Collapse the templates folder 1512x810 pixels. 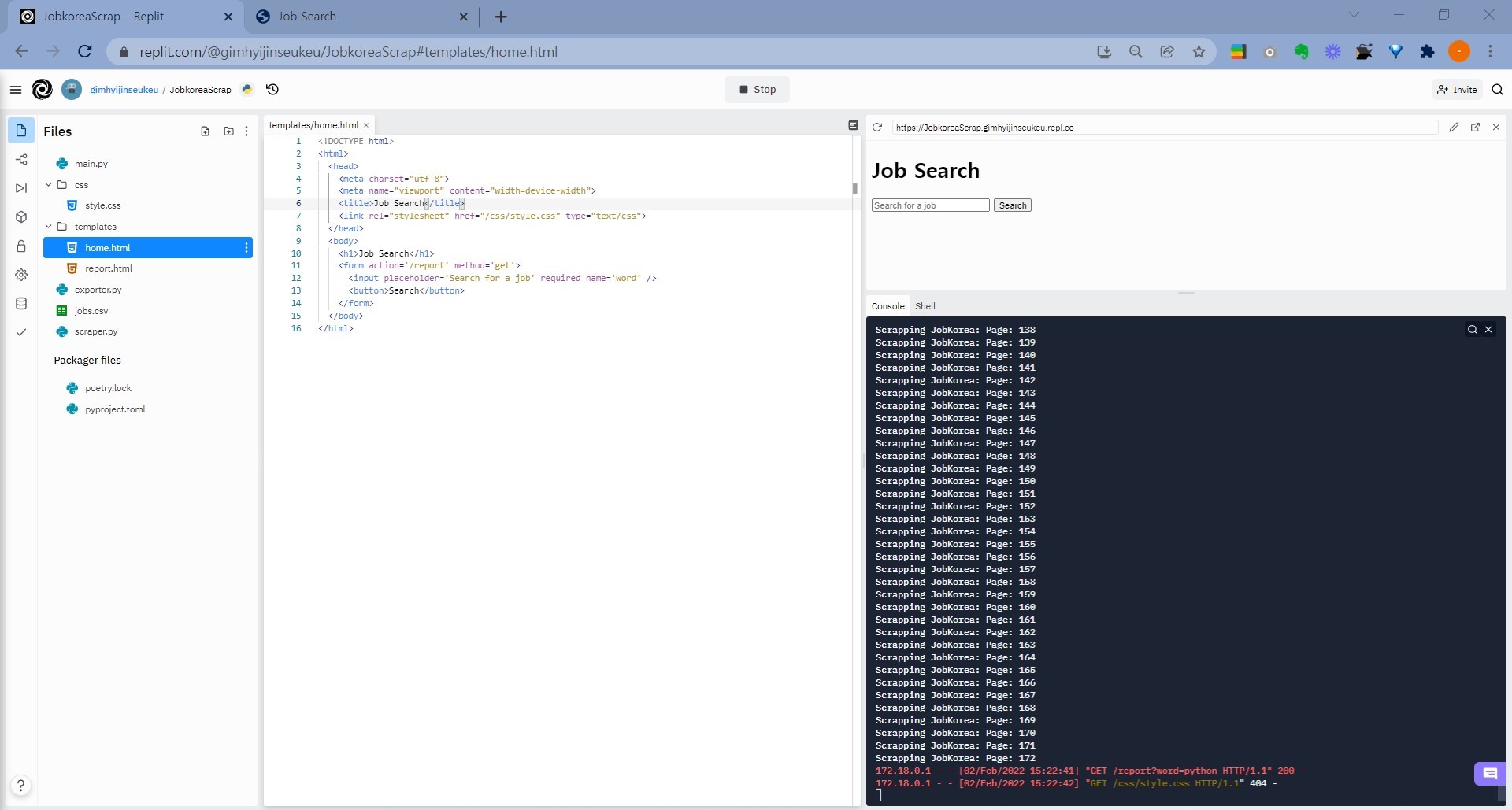pos(48,226)
